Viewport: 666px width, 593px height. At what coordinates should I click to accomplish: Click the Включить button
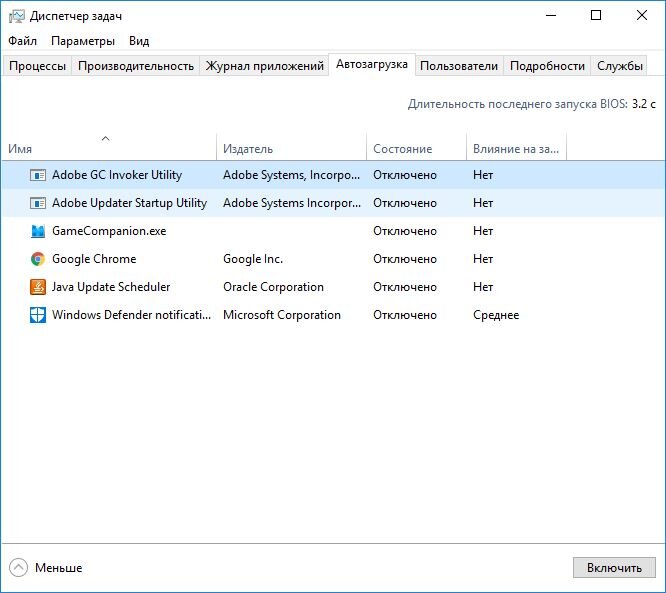(614, 568)
